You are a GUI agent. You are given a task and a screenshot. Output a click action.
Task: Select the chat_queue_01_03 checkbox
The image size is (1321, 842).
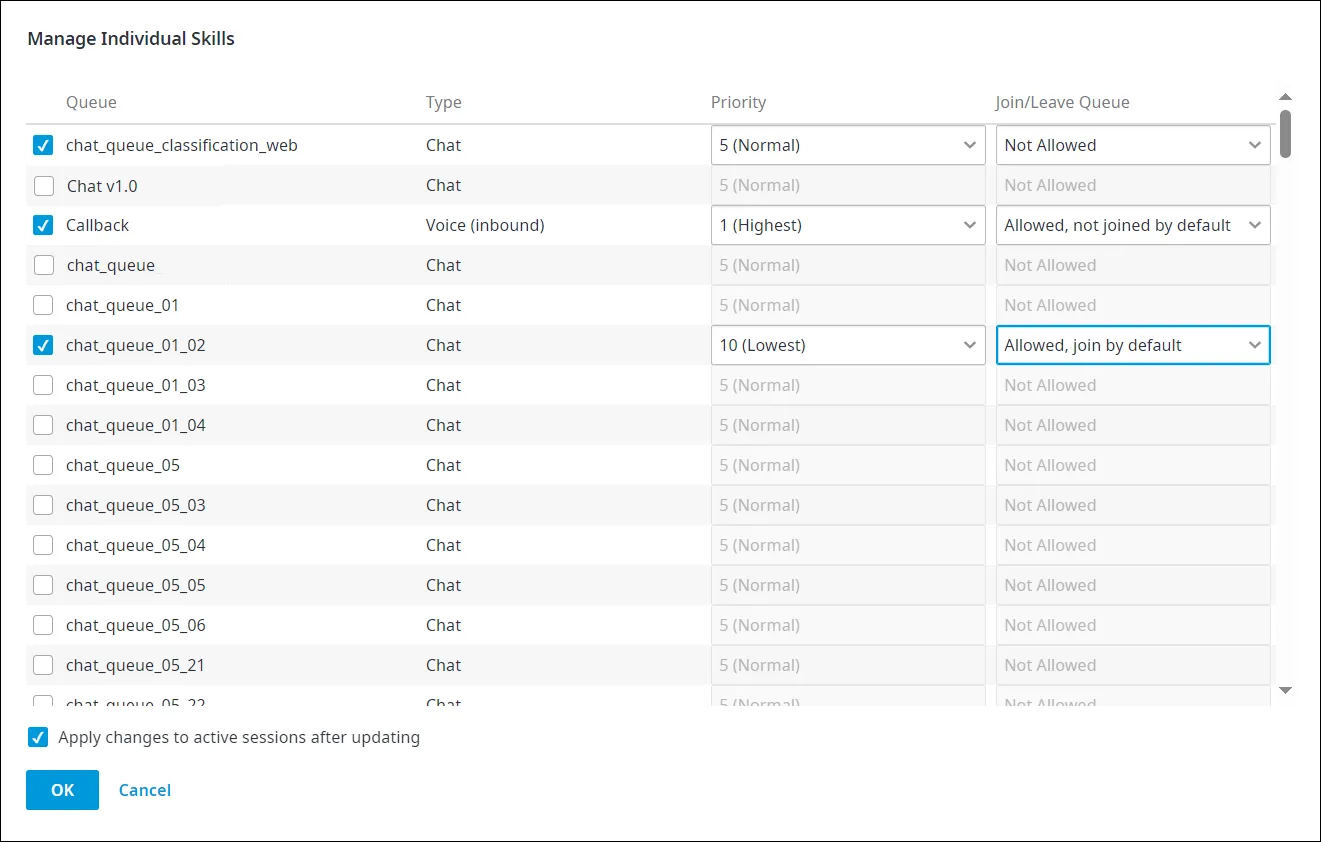point(43,385)
